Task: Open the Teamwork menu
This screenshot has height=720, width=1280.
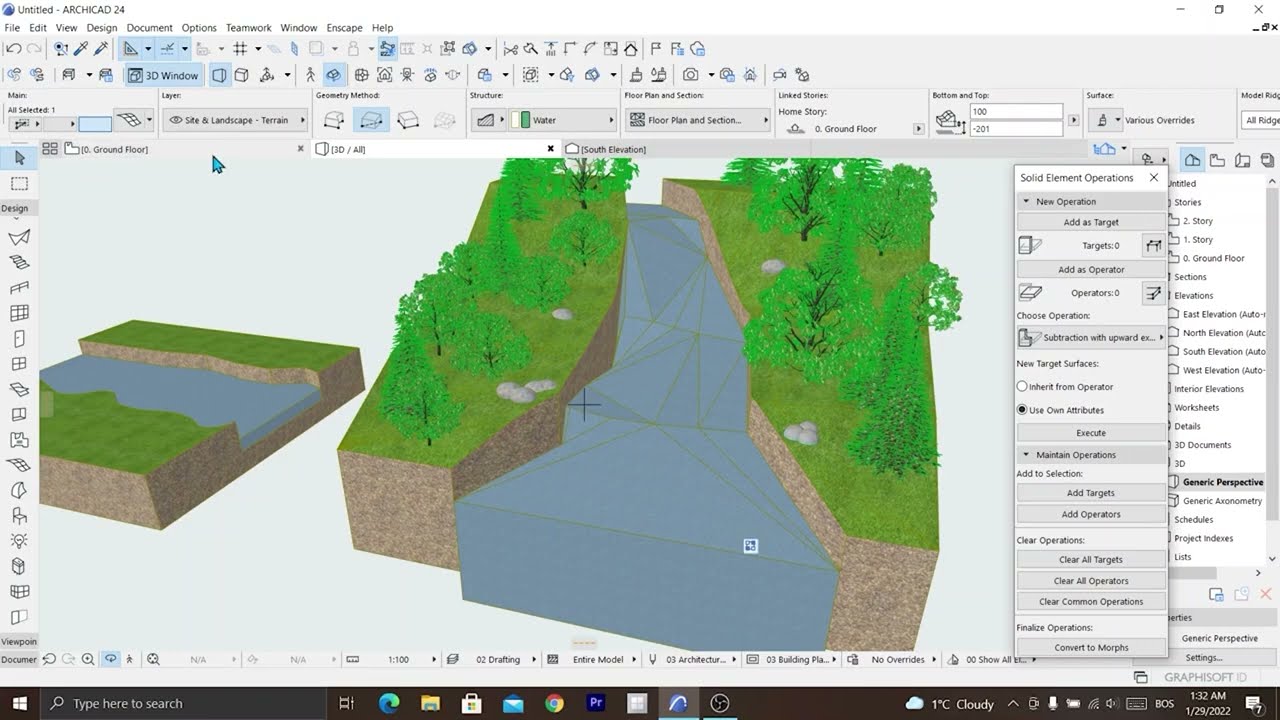Action: pyautogui.click(x=248, y=28)
